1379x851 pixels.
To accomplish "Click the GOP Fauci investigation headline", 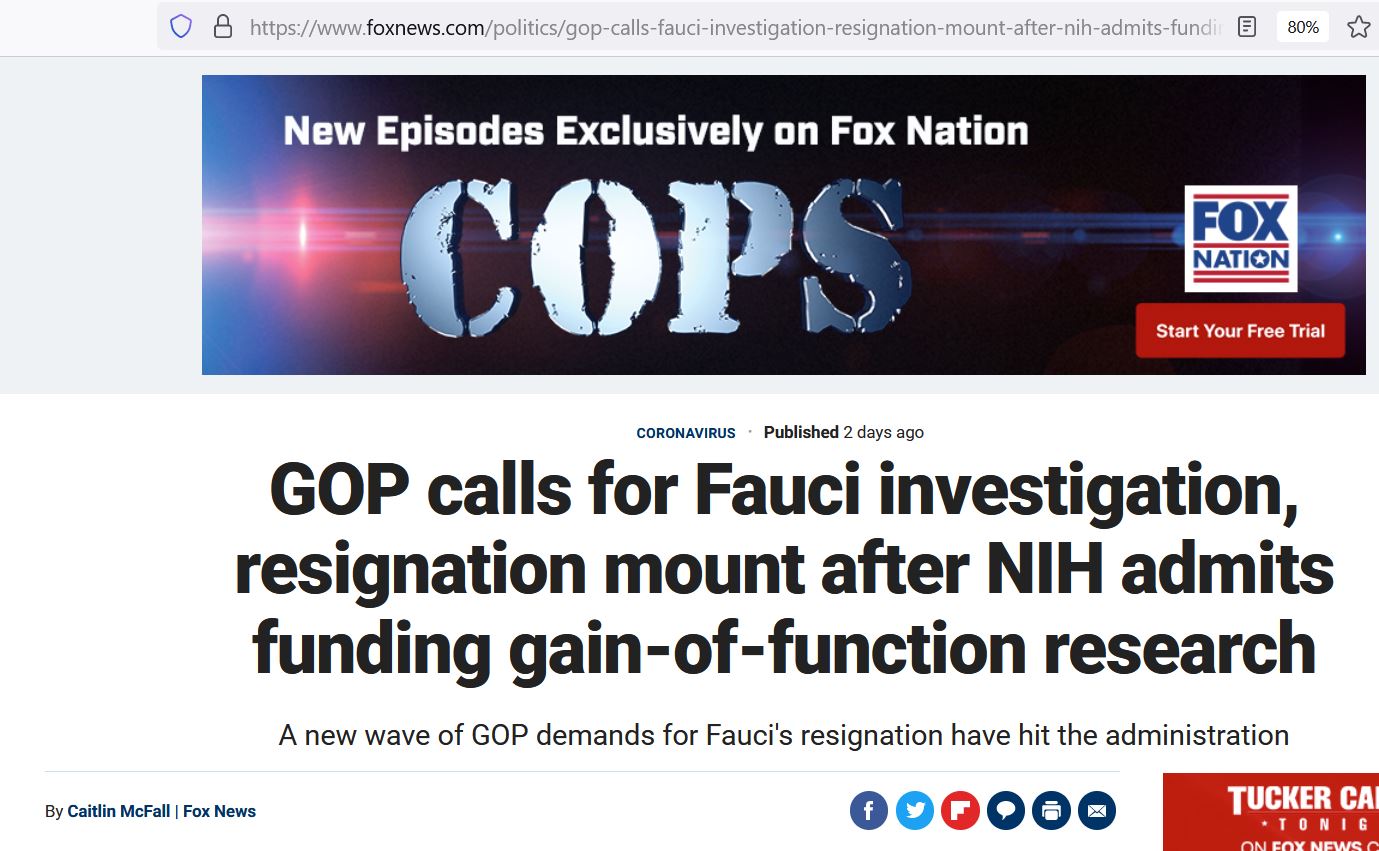I will pos(784,568).
